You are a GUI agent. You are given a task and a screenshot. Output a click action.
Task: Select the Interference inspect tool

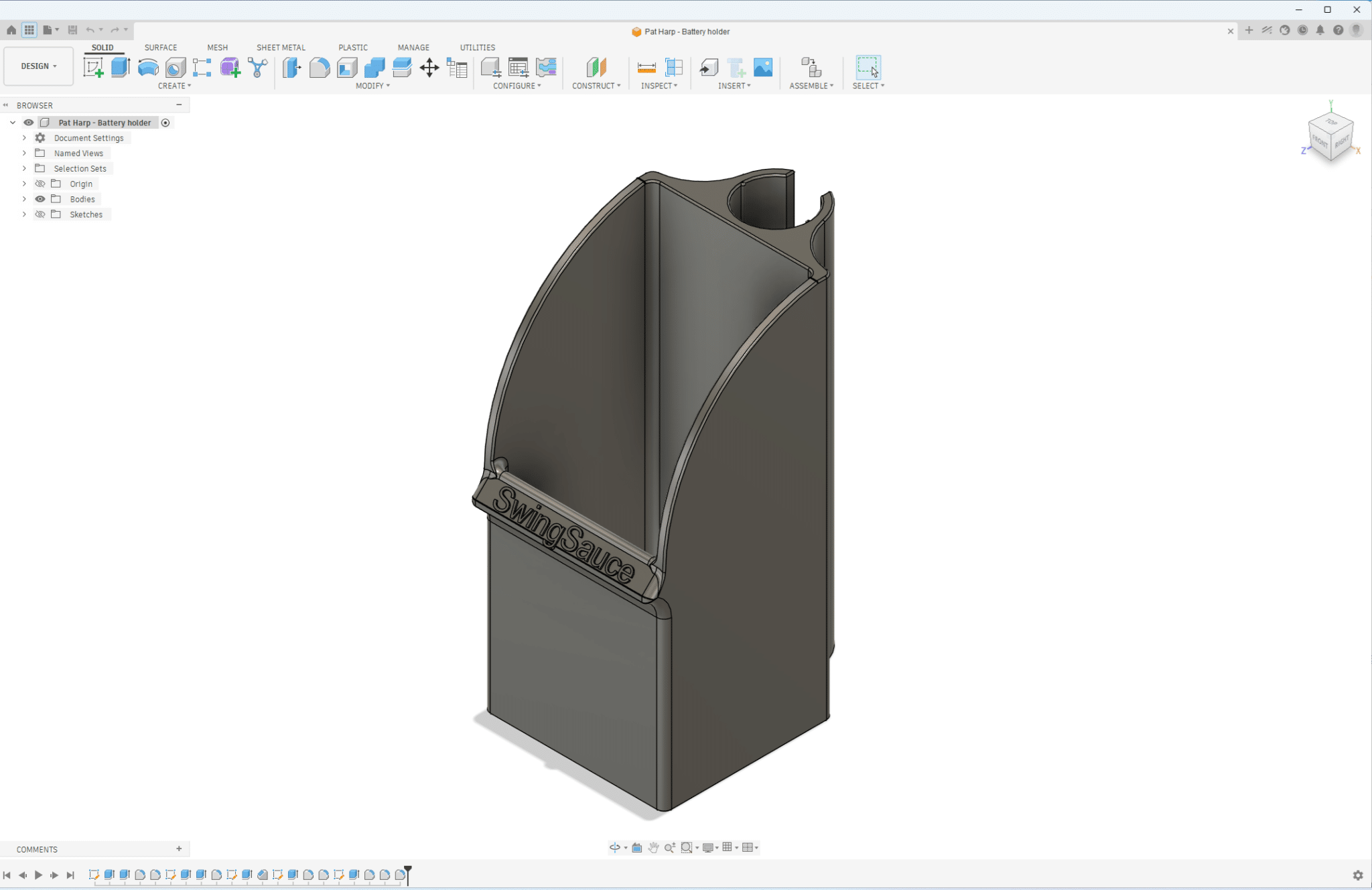tap(674, 67)
